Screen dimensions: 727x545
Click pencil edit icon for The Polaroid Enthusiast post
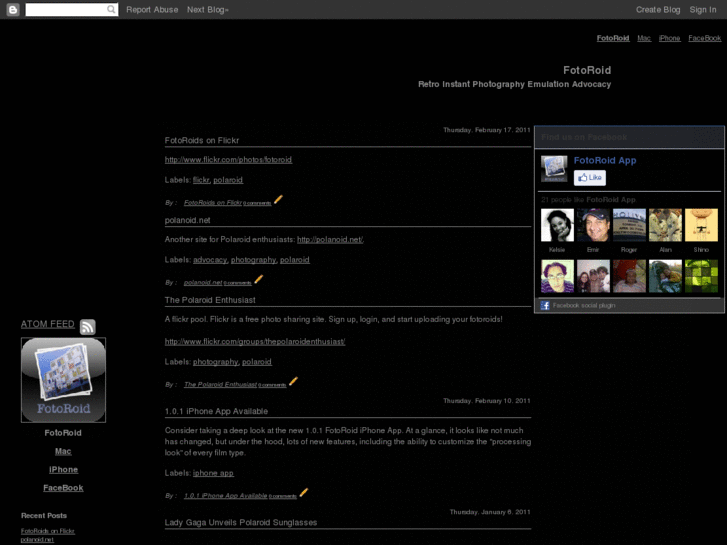click(293, 381)
